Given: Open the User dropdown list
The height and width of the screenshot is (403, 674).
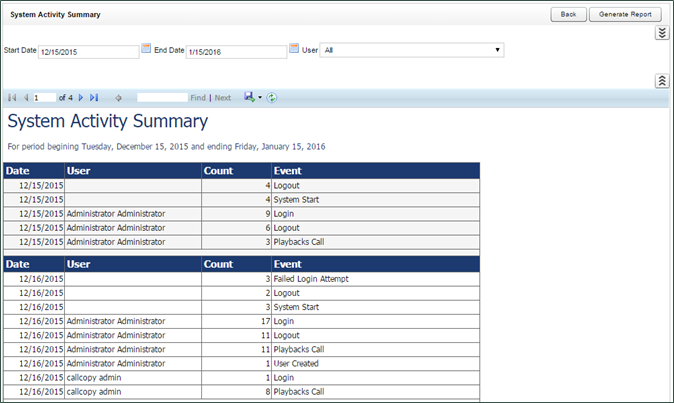Looking at the screenshot, I should 411,50.
